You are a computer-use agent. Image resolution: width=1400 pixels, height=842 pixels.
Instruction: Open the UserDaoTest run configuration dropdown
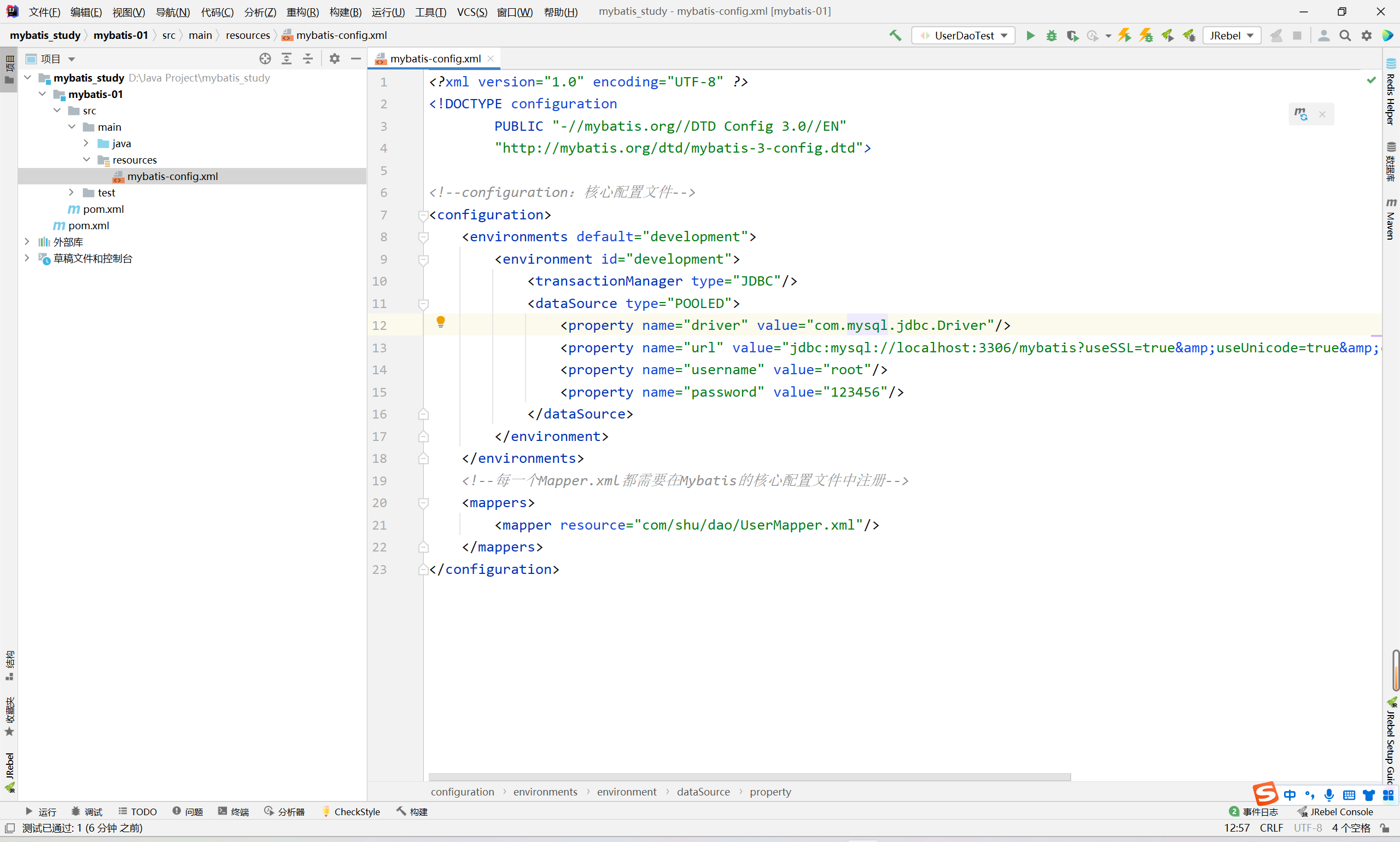[x=964, y=36]
